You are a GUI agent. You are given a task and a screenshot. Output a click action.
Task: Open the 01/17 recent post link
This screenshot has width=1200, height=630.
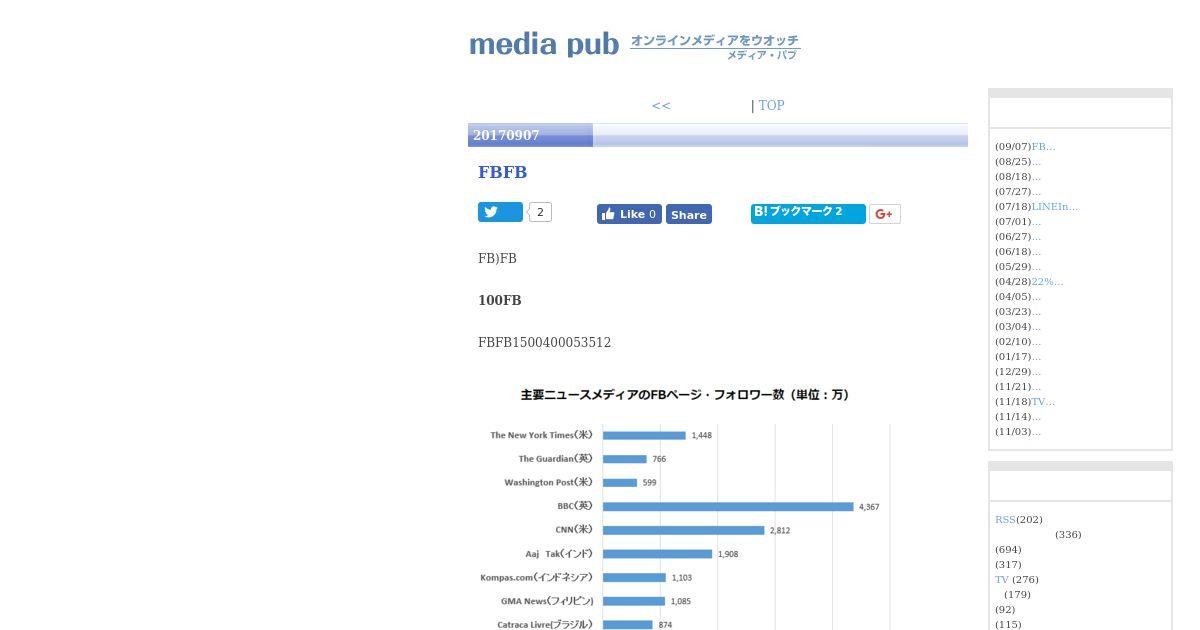point(1036,356)
